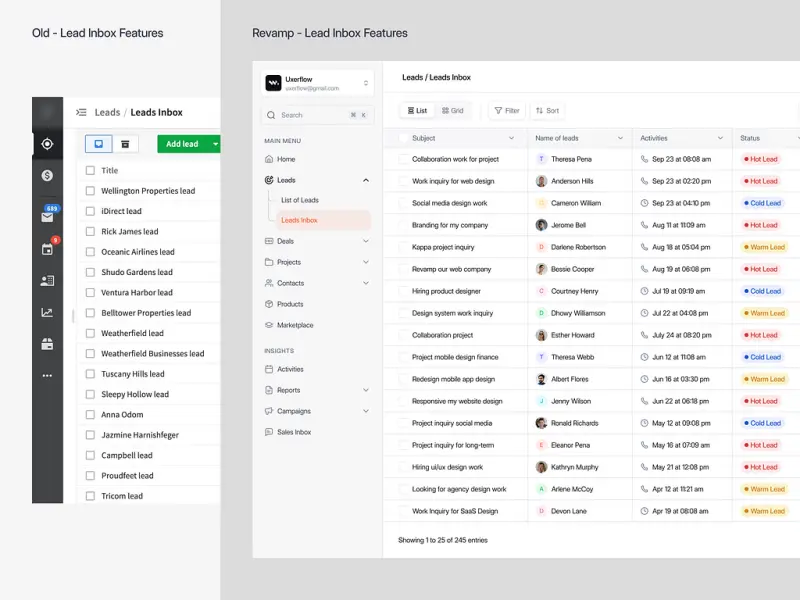Click the Filter button

[506, 111]
